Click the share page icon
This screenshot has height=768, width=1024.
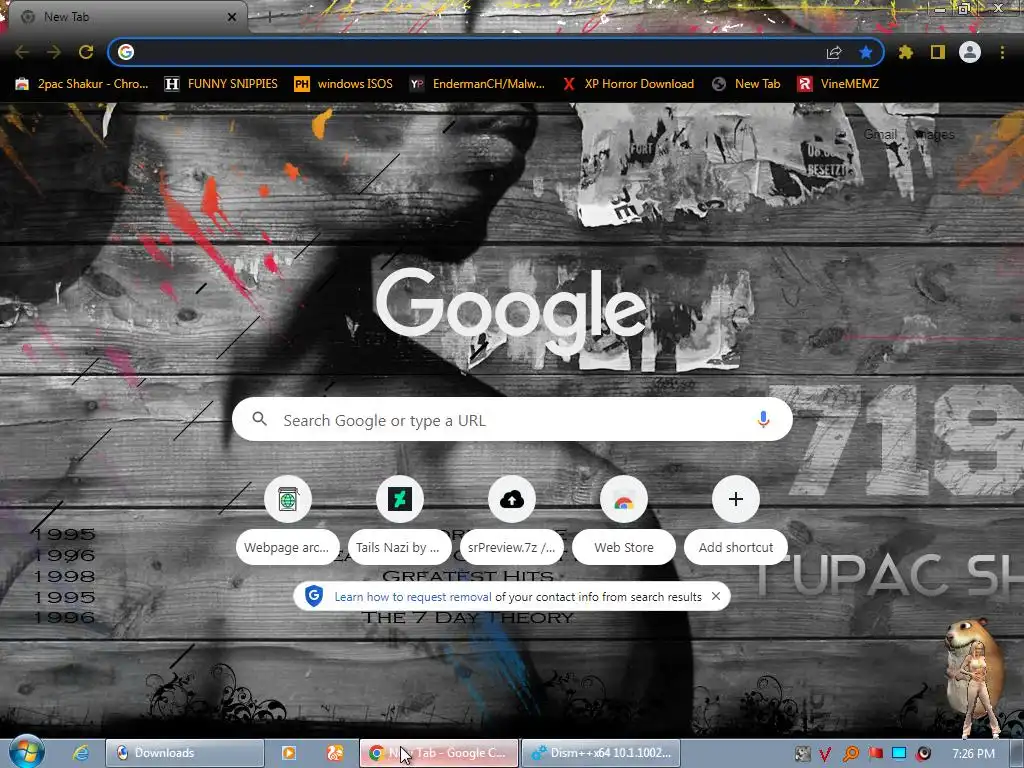click(834, 52)
